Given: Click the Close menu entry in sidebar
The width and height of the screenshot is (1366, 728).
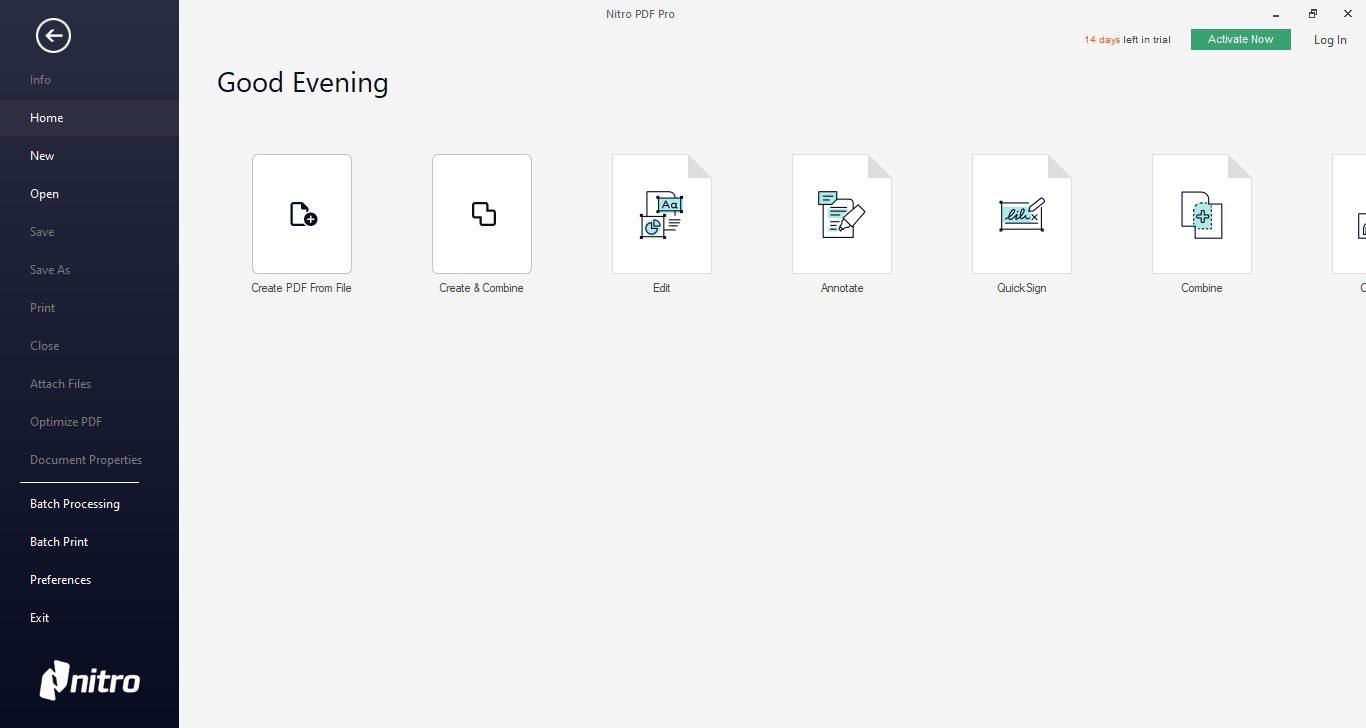Looking at the screenshot, I should [89, 346].
